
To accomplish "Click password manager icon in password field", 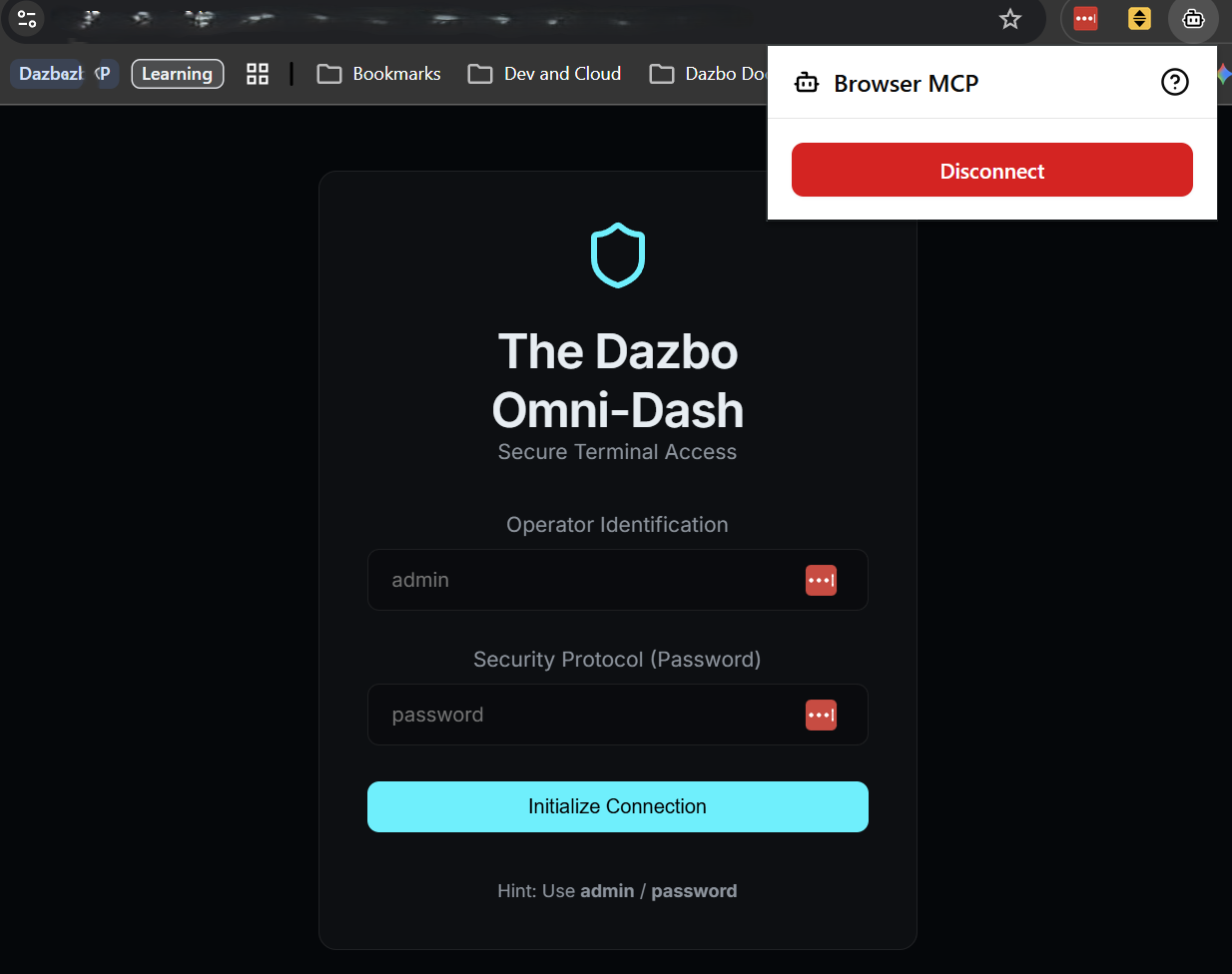I will (x=821, y=715).
